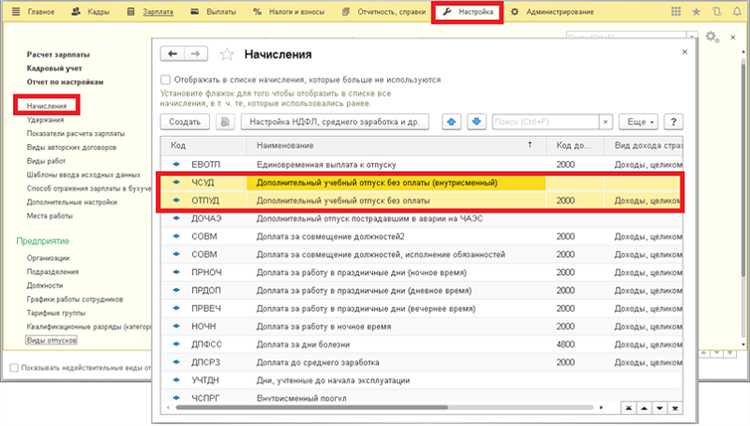
Task: Move down one row list button
Action: pyautogui.click(x=660, y=408)
